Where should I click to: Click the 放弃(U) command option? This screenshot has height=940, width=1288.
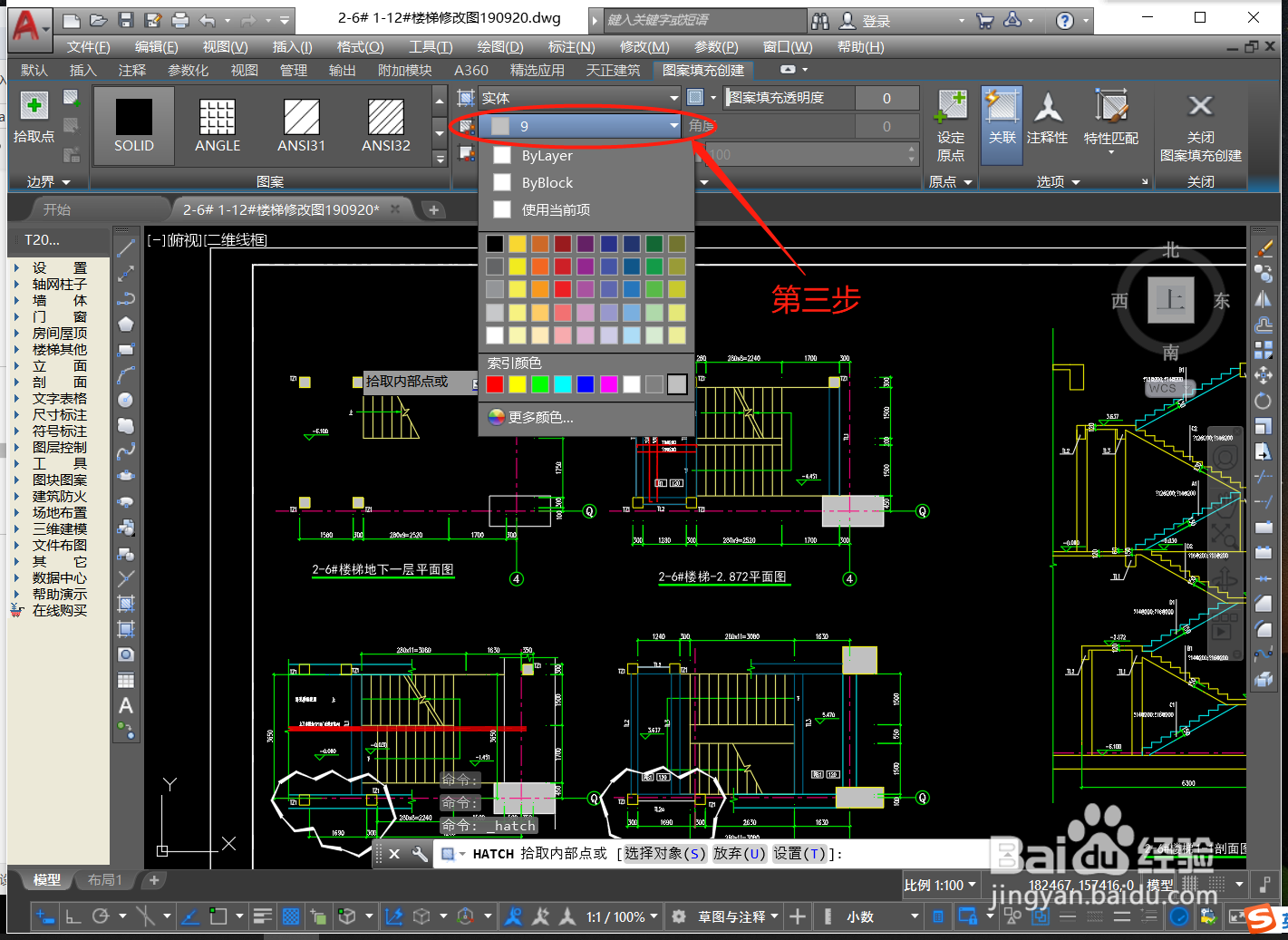(740, 854)
